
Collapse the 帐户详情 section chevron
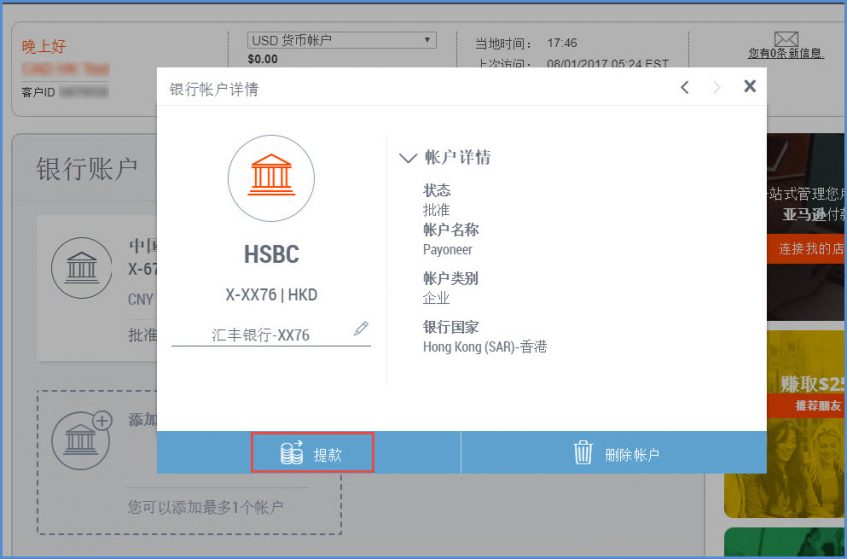(407, 158)
